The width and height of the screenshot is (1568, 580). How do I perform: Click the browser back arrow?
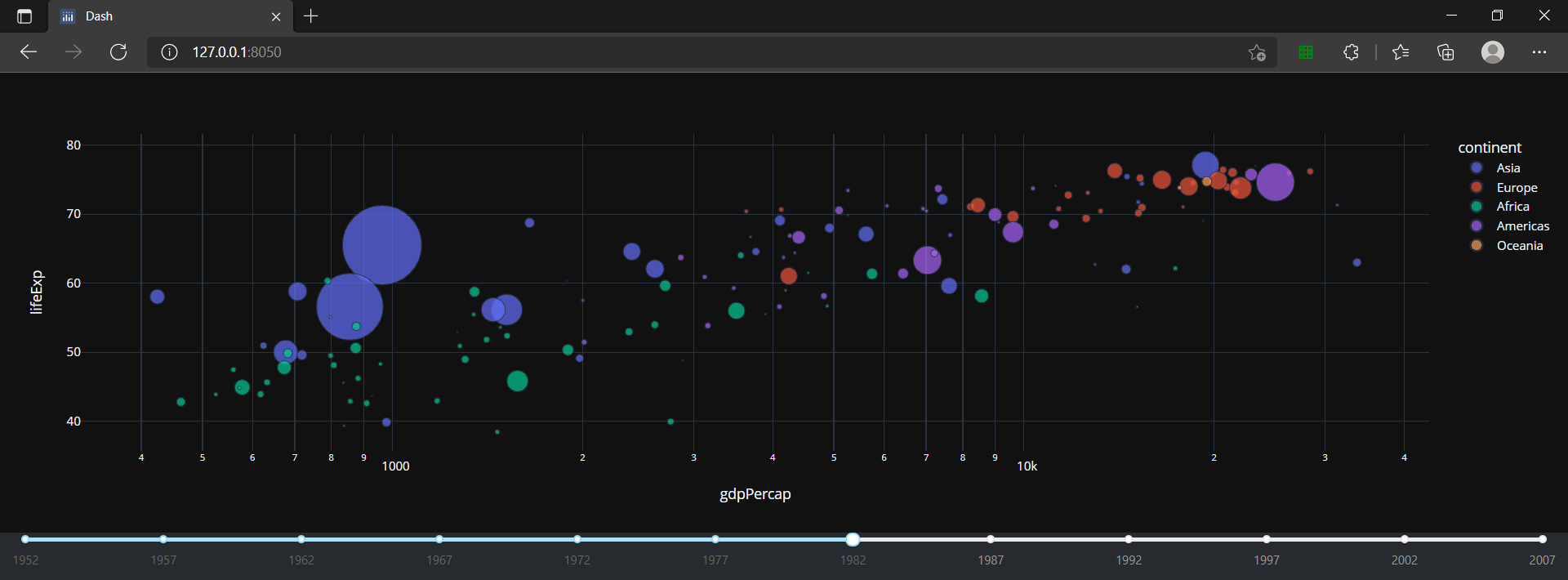[29, 52]
